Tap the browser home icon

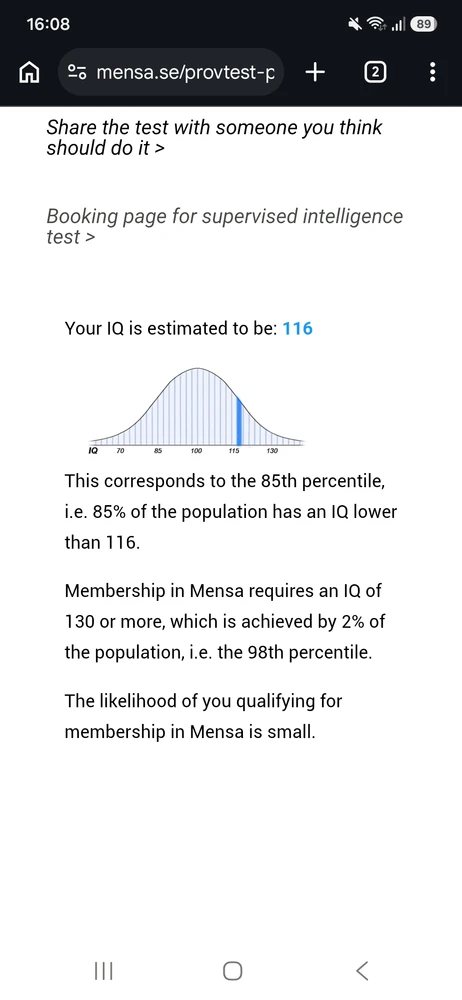click(x=29, y=73)
